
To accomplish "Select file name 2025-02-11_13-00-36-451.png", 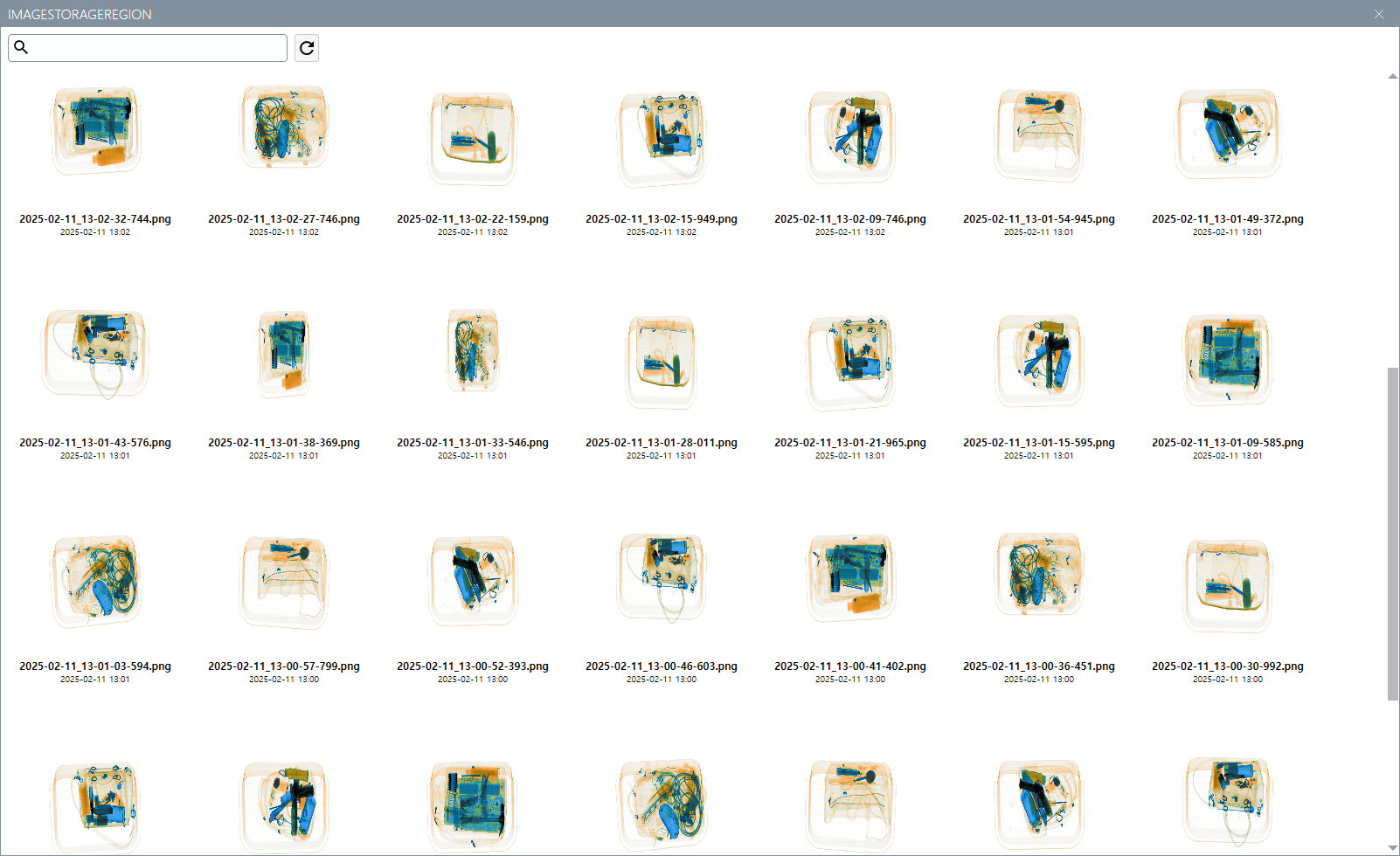I will coord(1039,666).
